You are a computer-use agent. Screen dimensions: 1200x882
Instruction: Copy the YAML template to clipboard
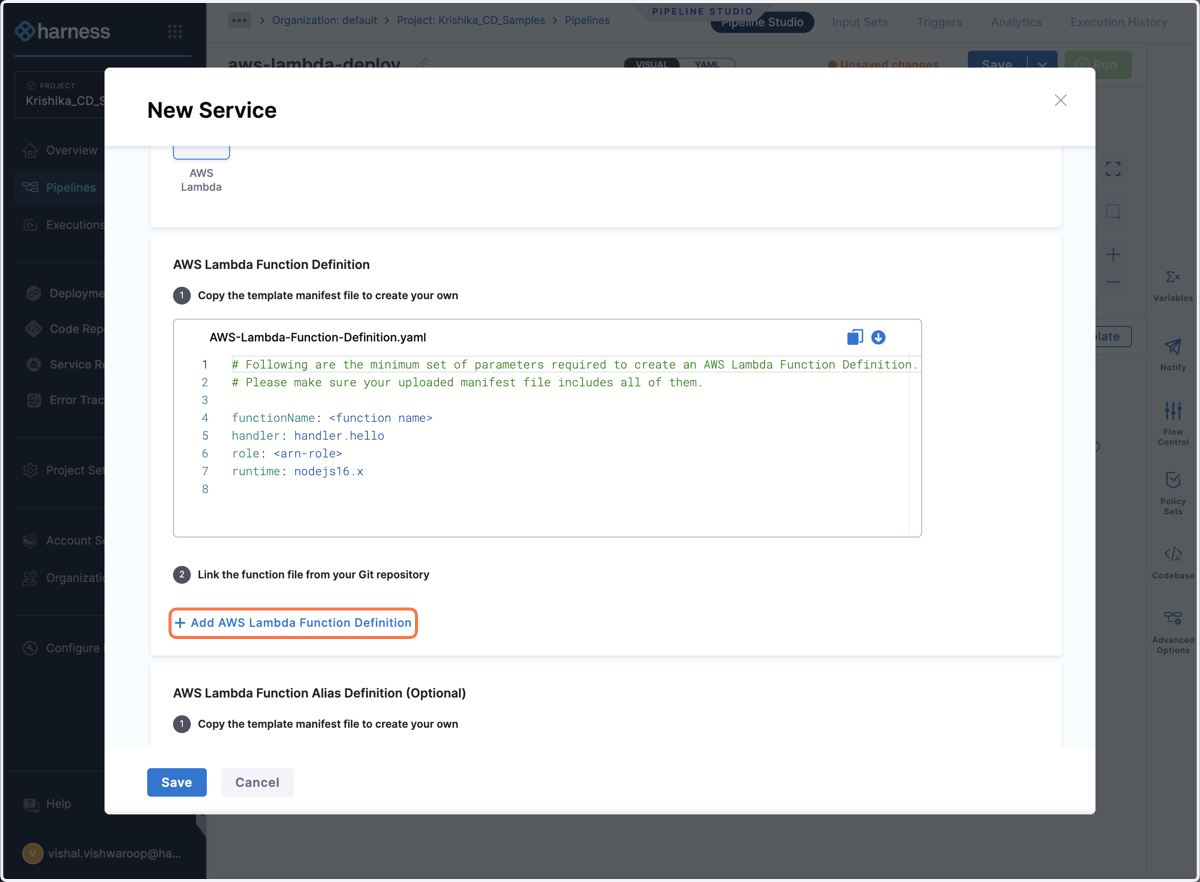coord(855,337)
